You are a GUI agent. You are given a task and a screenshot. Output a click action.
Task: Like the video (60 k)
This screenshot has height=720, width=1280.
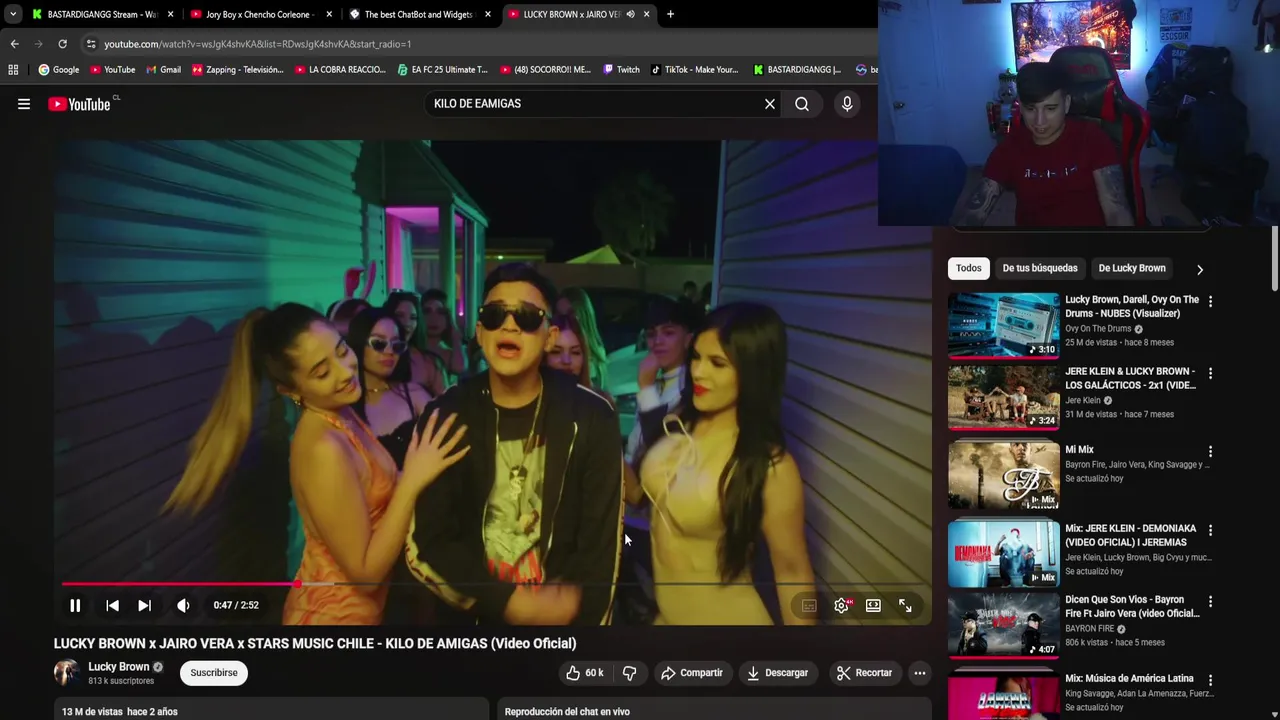pyautogui.click(x=585, y=673)
